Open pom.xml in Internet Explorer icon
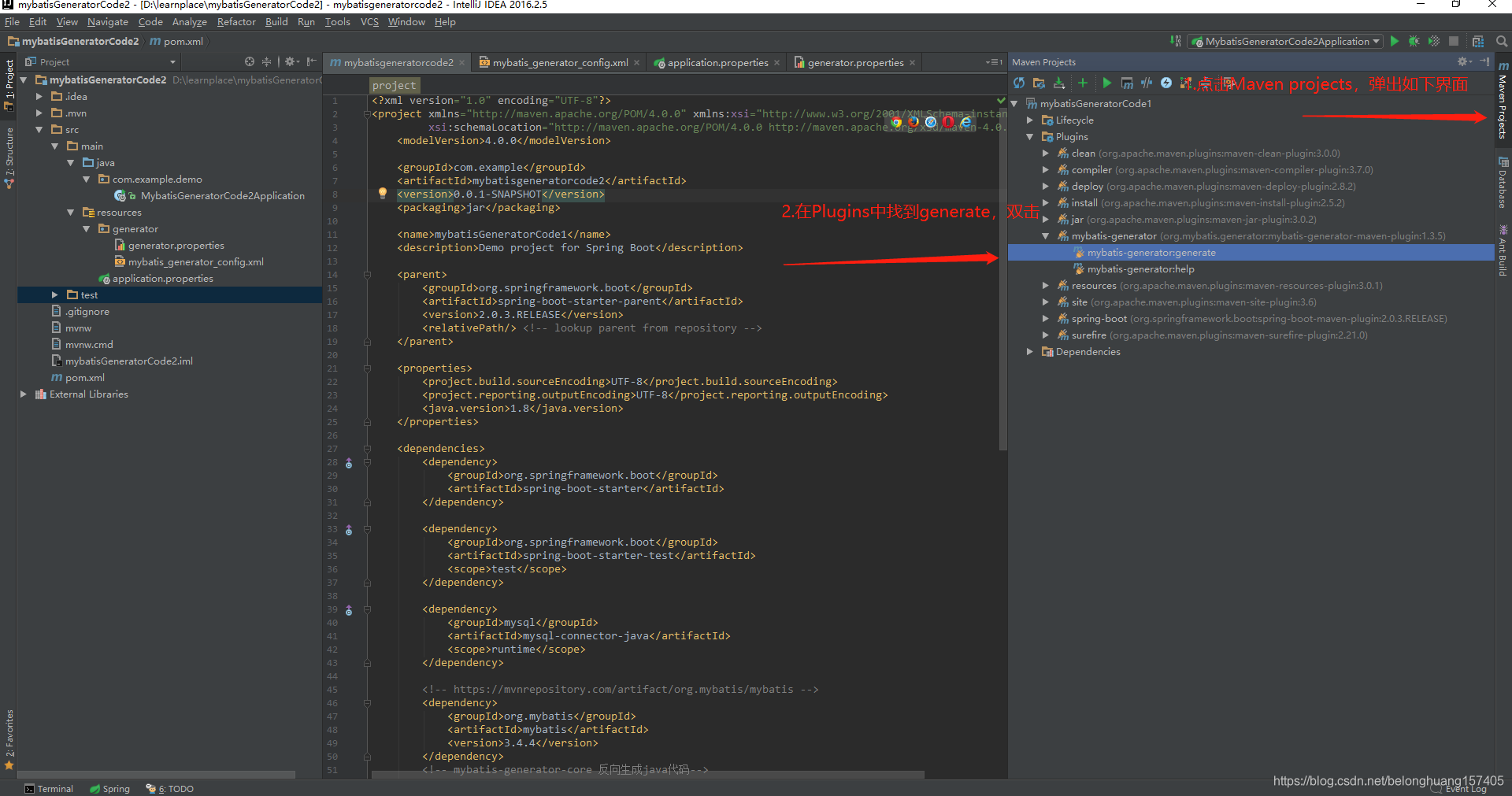The image size is (1512, 796). click(x=965, y=122)
